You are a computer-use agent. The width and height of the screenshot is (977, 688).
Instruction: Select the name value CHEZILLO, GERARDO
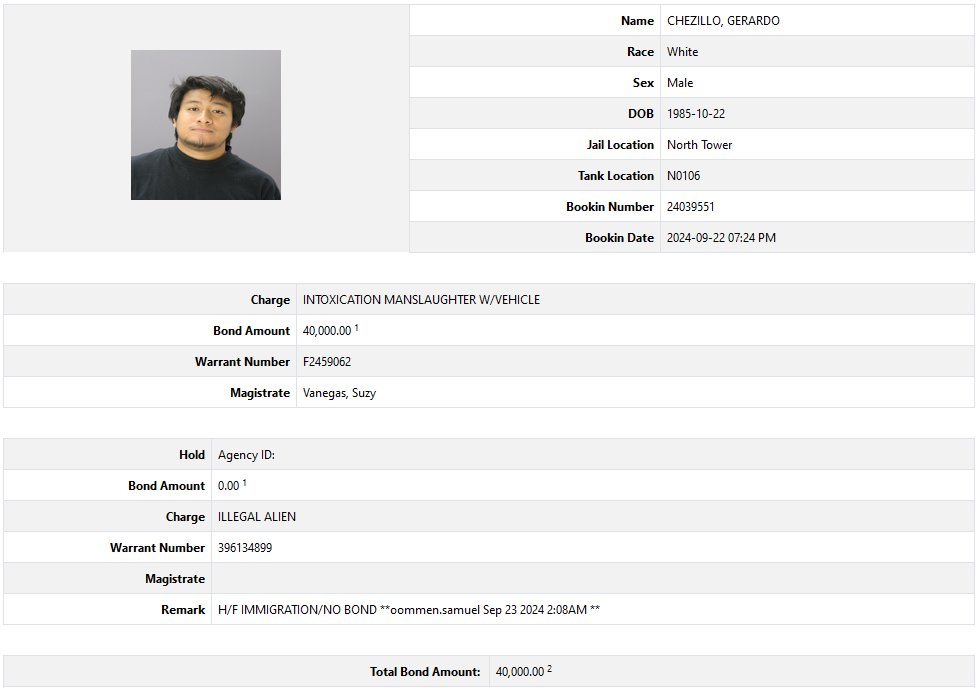(723, 21)
